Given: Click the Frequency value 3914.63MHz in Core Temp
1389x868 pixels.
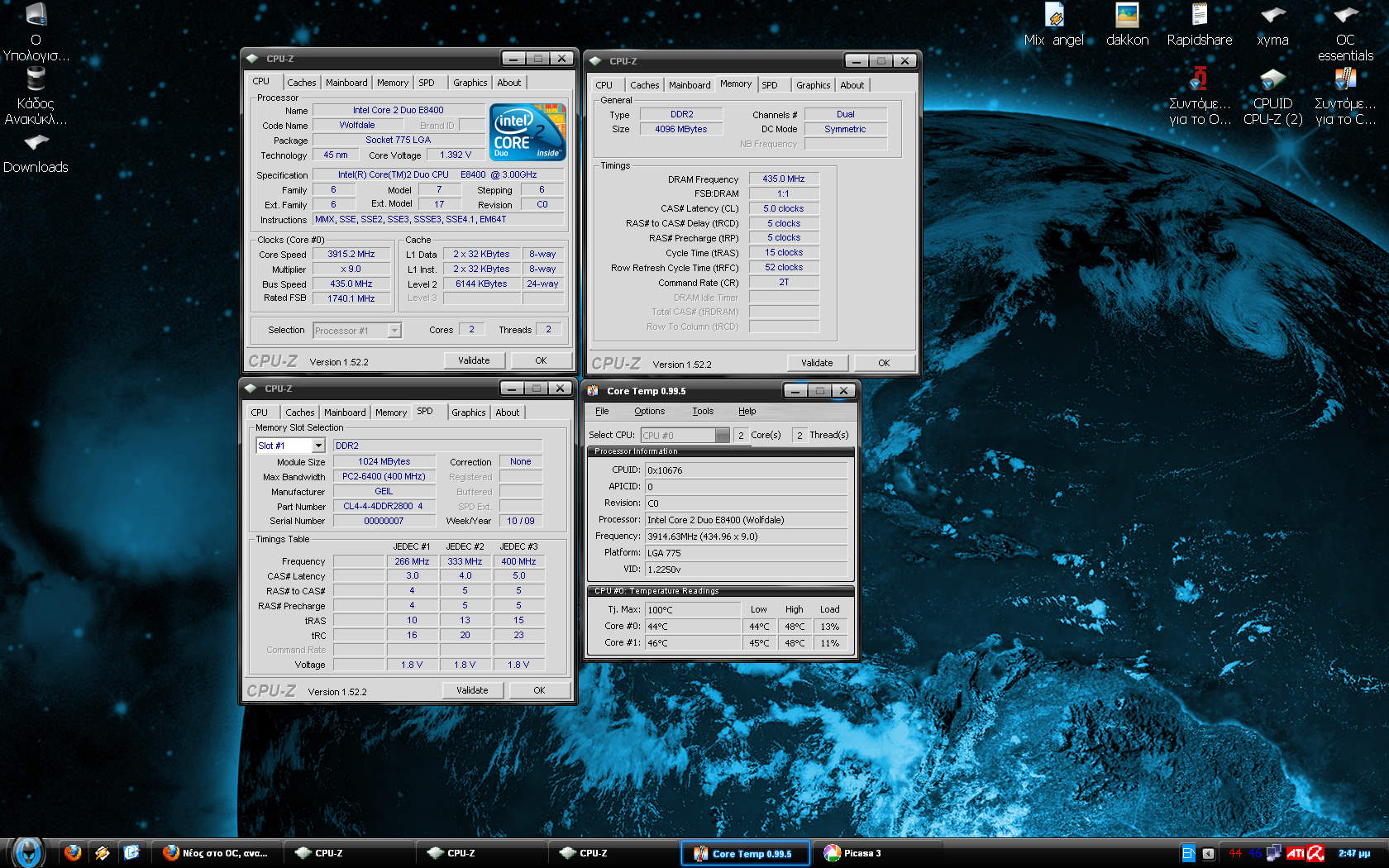Looking at the screenshot, I should pyautogui.click(x=746, y=537).
